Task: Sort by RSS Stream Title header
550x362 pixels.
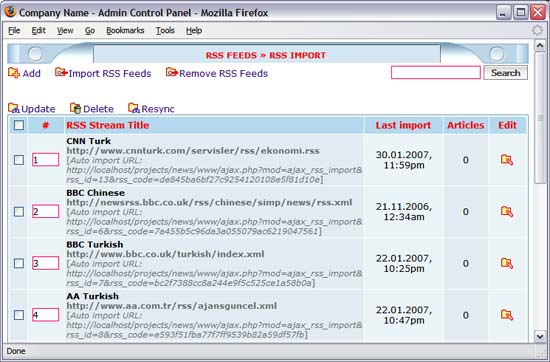Action: coord(108,125)
